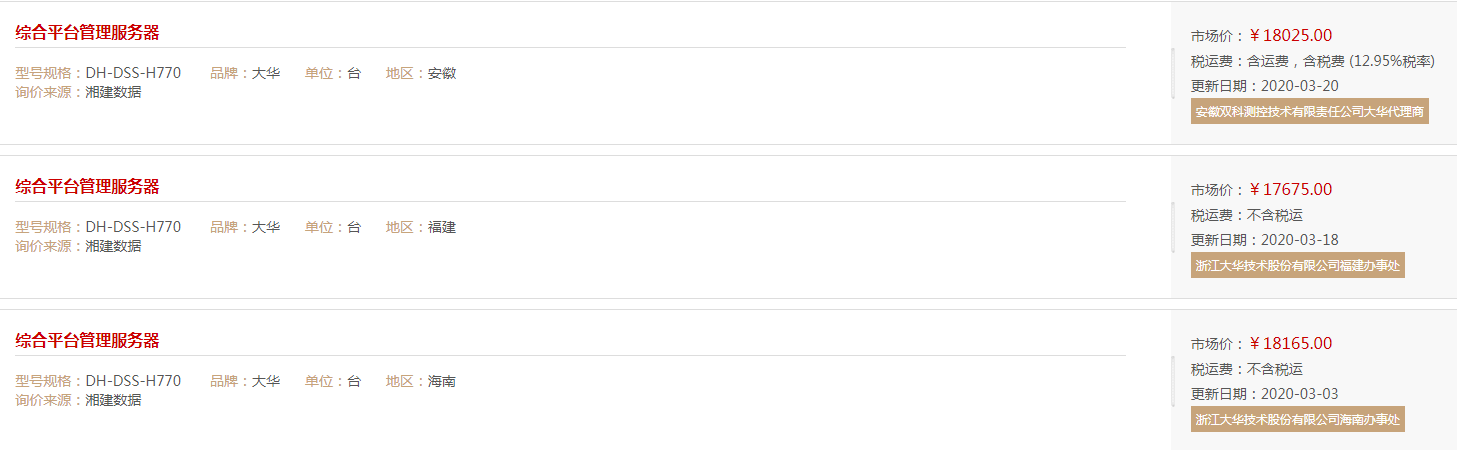The height and width of the screenshot is (450, 1457).
Task: Click 不含税运 in the Hainan price panel
Action: point(1275,369)
